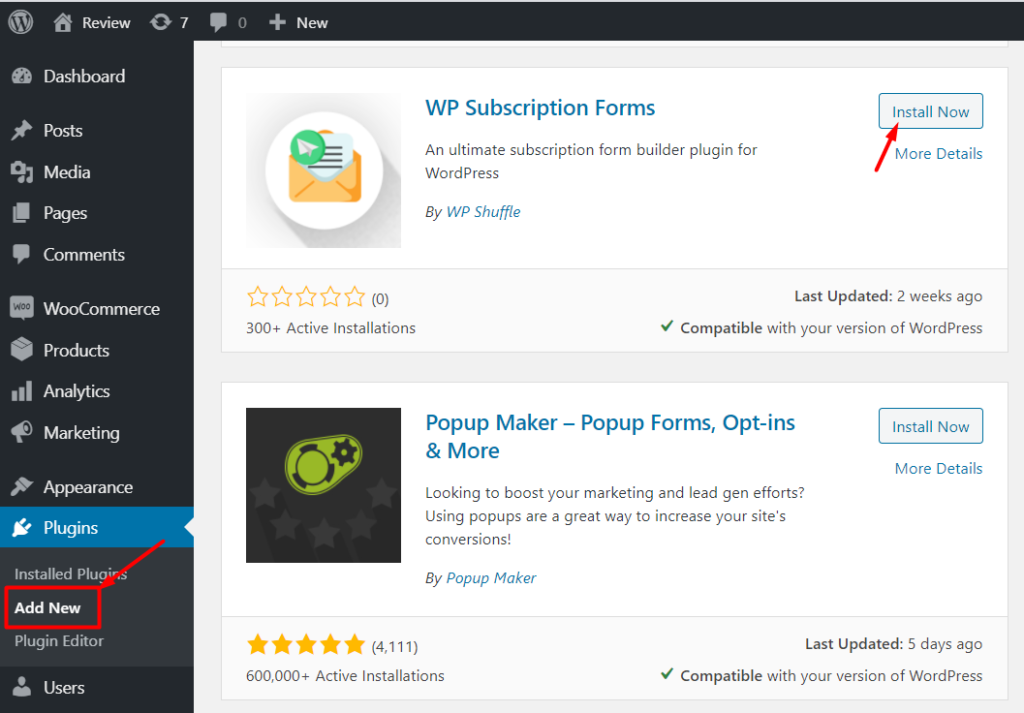The image size is (1024, 713).
Task: Go to Users menu
Action: pos(64,688)
